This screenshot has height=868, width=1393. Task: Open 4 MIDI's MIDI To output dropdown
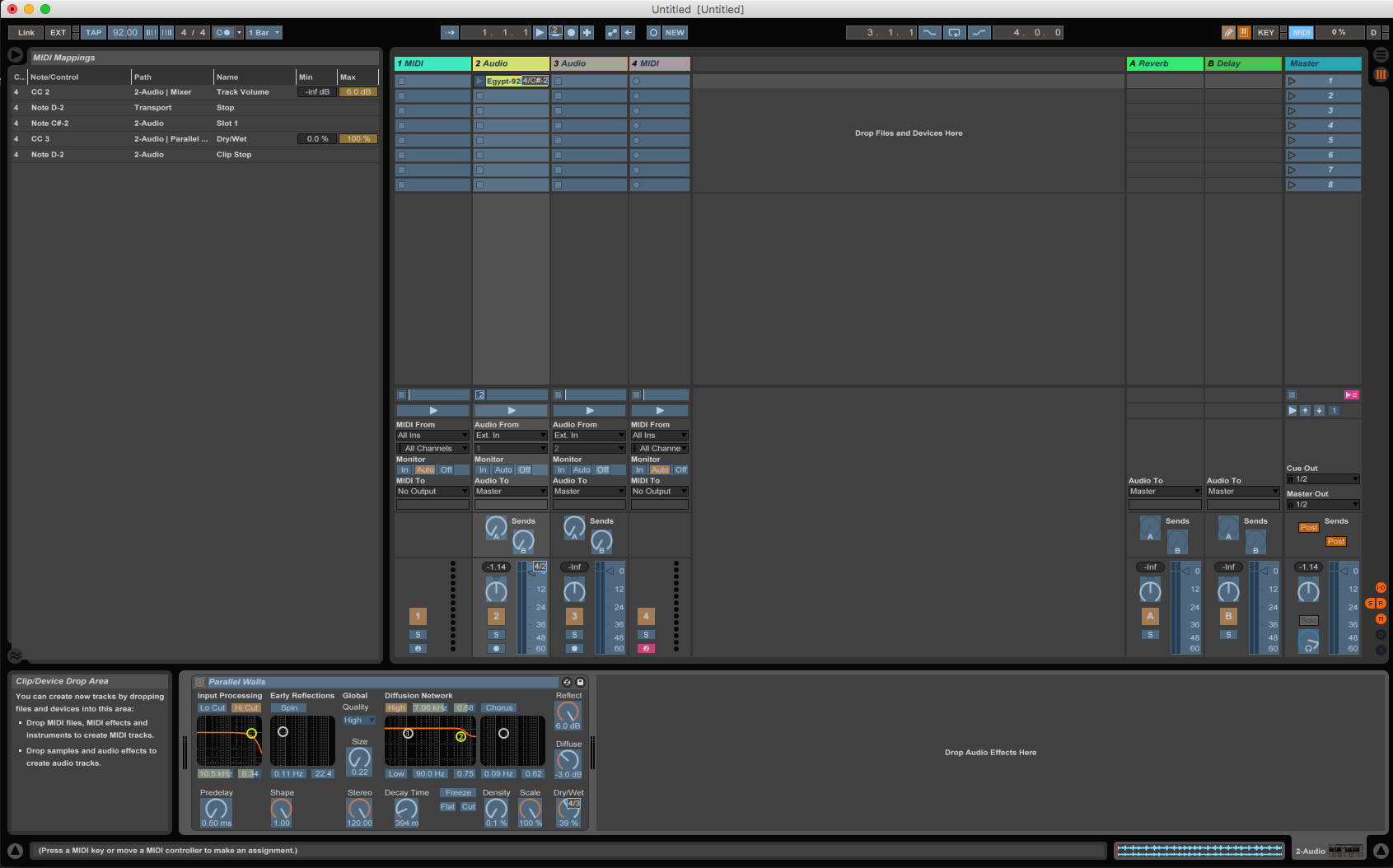(x=660, y=492)
